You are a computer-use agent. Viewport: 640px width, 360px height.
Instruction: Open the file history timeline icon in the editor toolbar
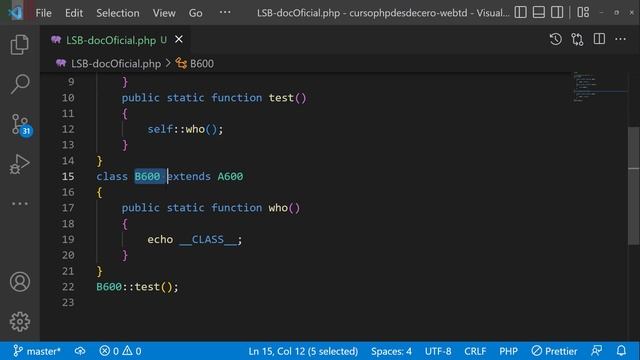556,39
